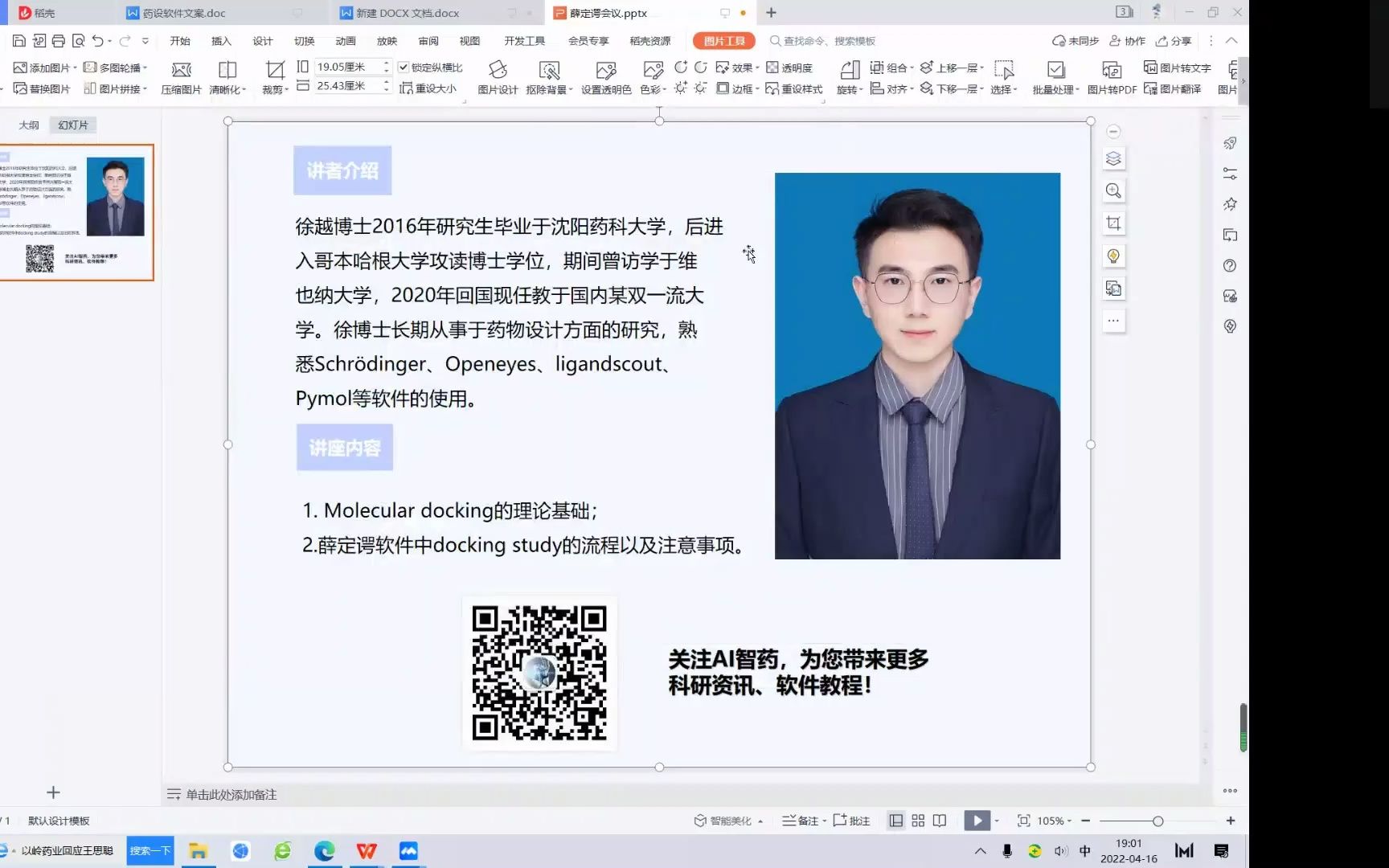Image resolution: width=1389 pixels, height=868 pixels.
Task: Click the star icon in right sidebar
Action: pos(1230,204)
